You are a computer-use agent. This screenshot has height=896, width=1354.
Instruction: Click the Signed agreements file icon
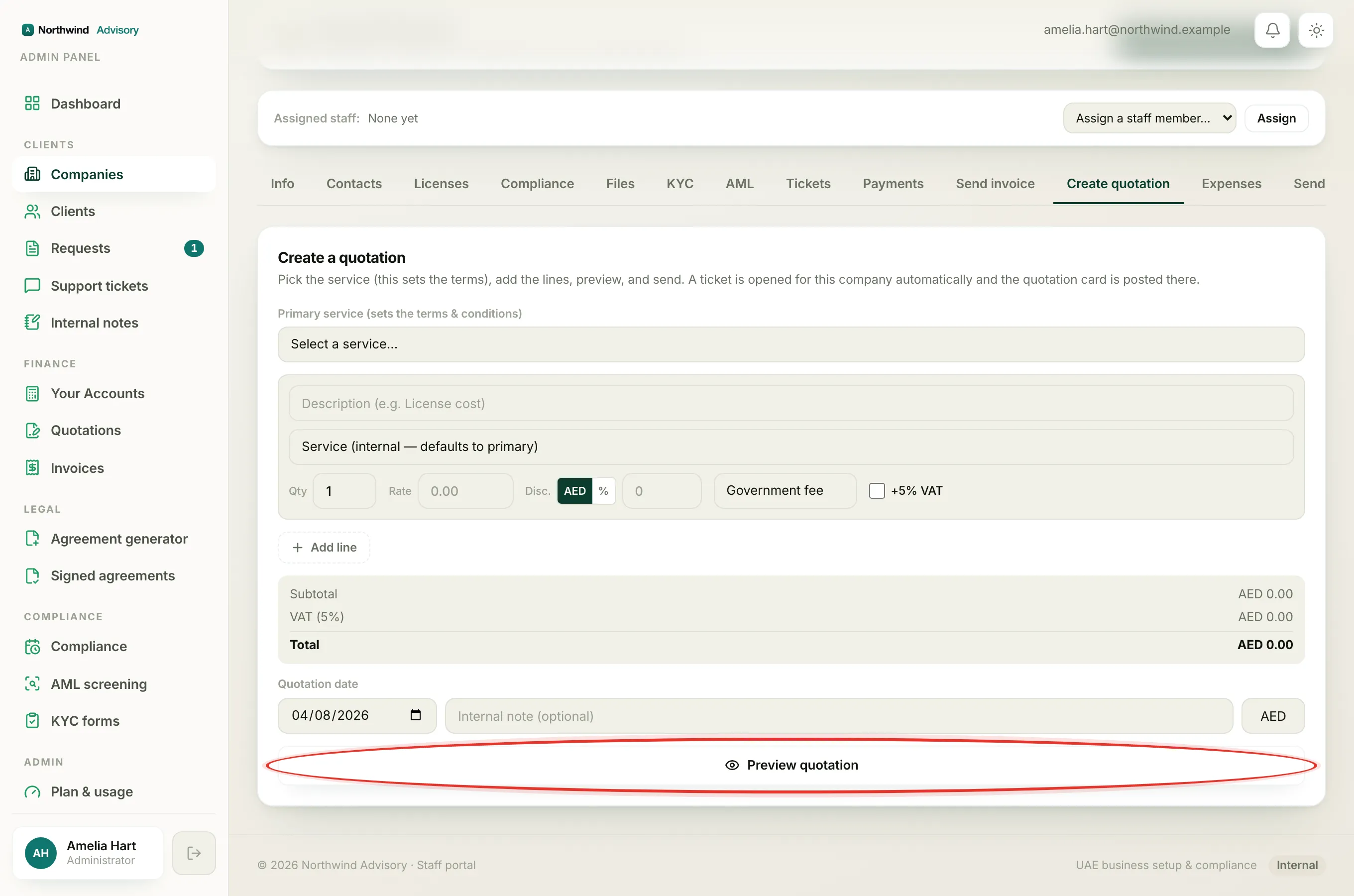[x=32, y=575]
